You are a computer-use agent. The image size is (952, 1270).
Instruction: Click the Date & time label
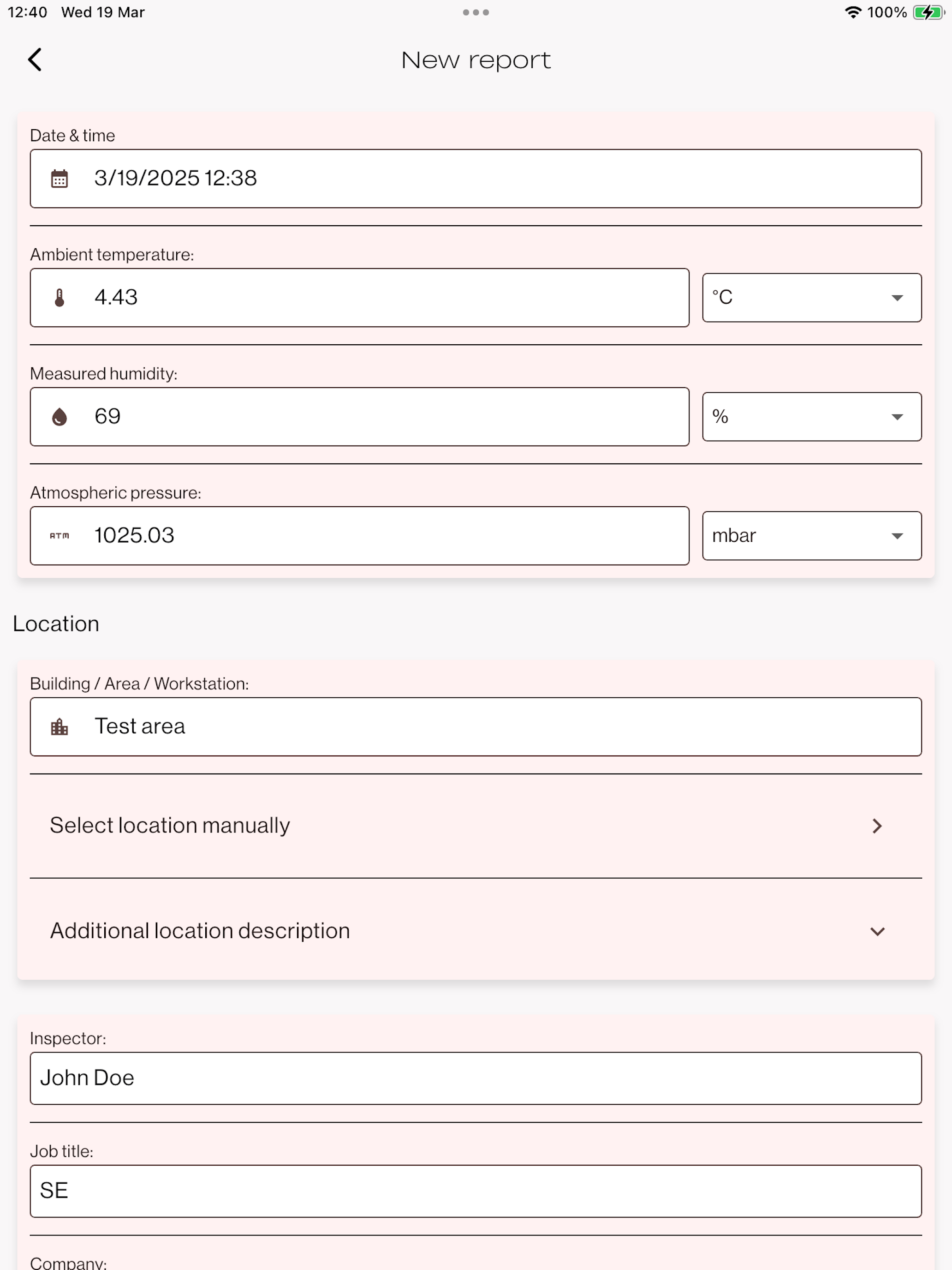tap(72, 136)
